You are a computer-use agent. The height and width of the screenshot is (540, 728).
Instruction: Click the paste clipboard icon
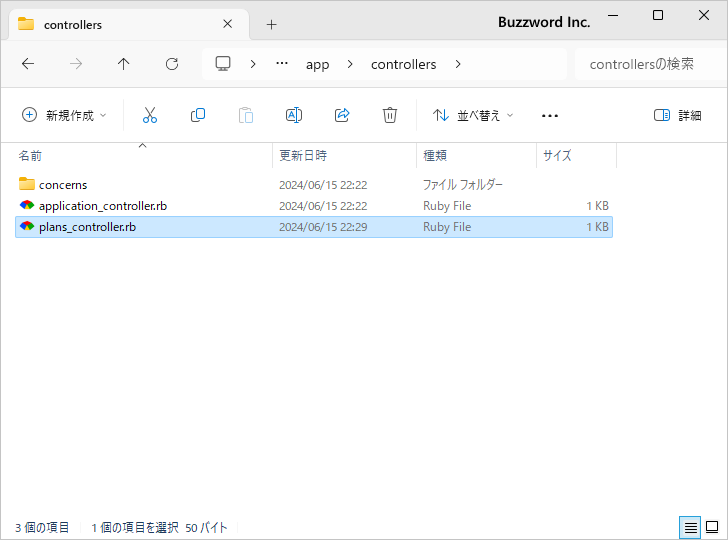point(246,115)
